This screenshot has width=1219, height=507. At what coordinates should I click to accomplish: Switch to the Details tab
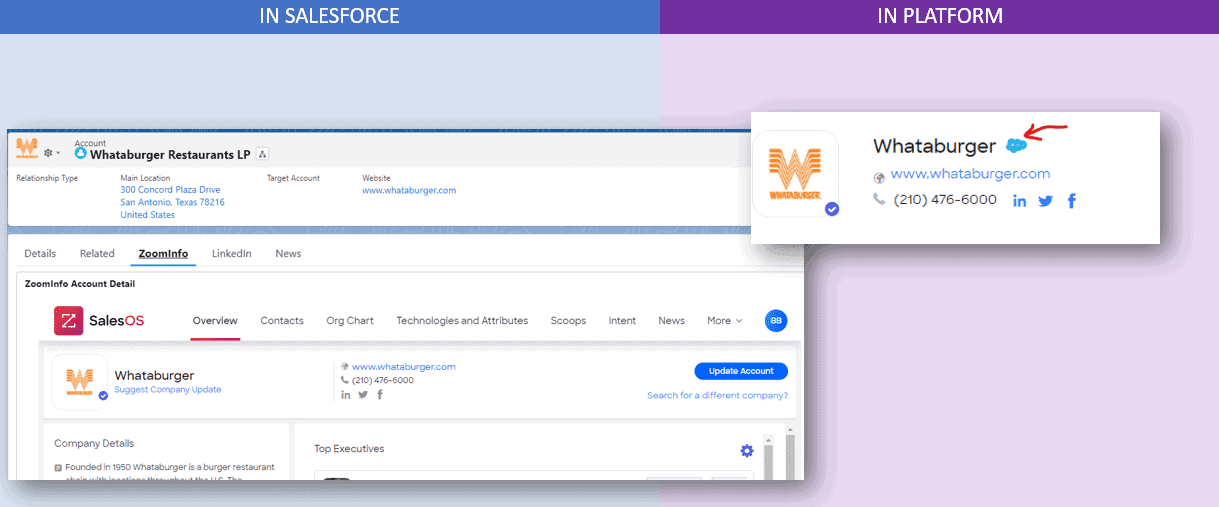point(40,254)
